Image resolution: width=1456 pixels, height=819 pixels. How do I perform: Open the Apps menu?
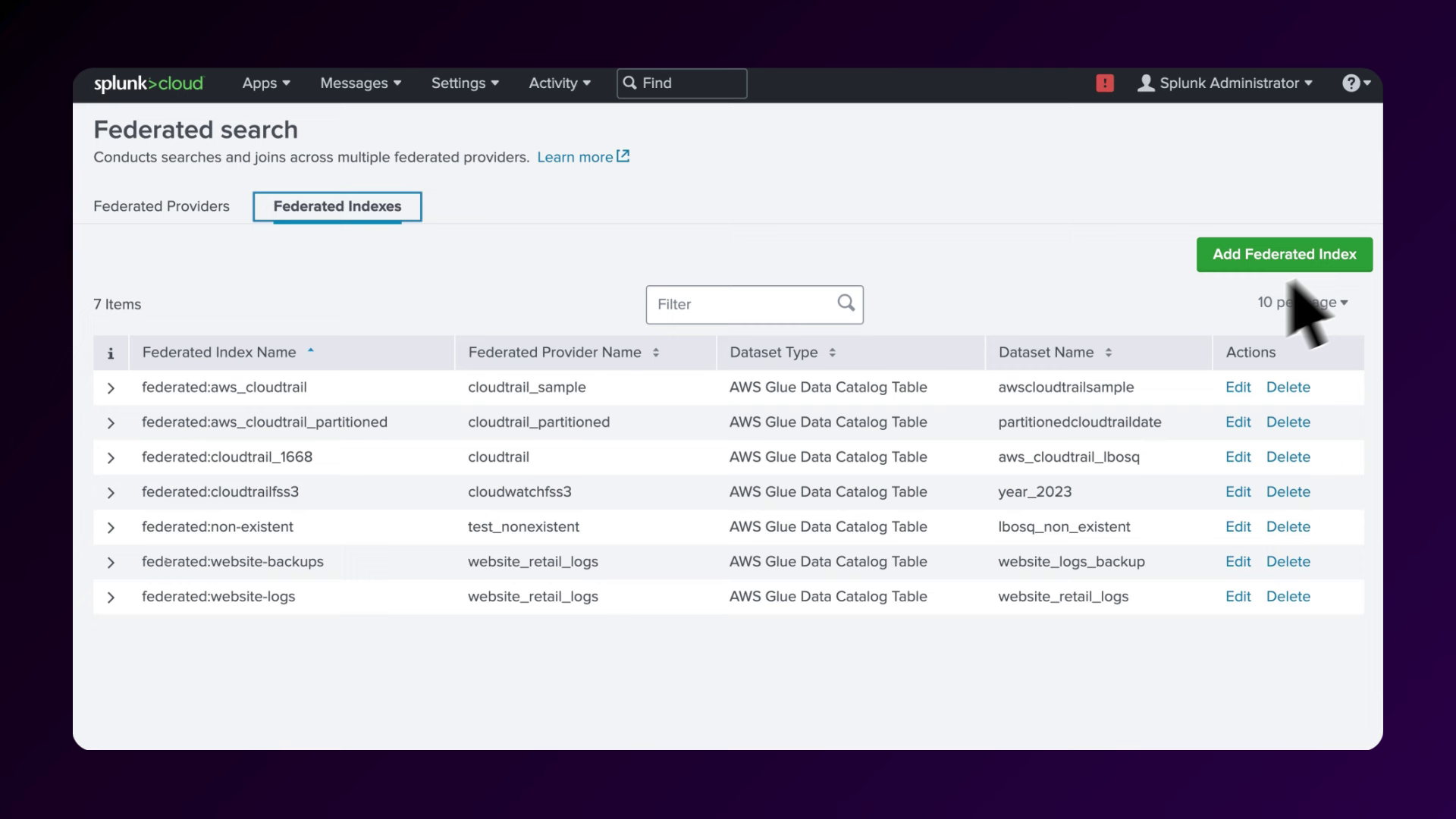point(265,83)
